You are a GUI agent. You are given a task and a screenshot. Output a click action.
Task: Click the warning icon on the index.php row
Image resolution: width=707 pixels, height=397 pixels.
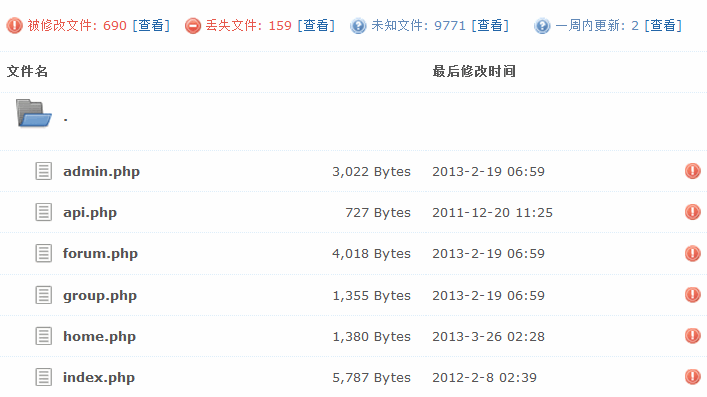[x=693, y=377]
